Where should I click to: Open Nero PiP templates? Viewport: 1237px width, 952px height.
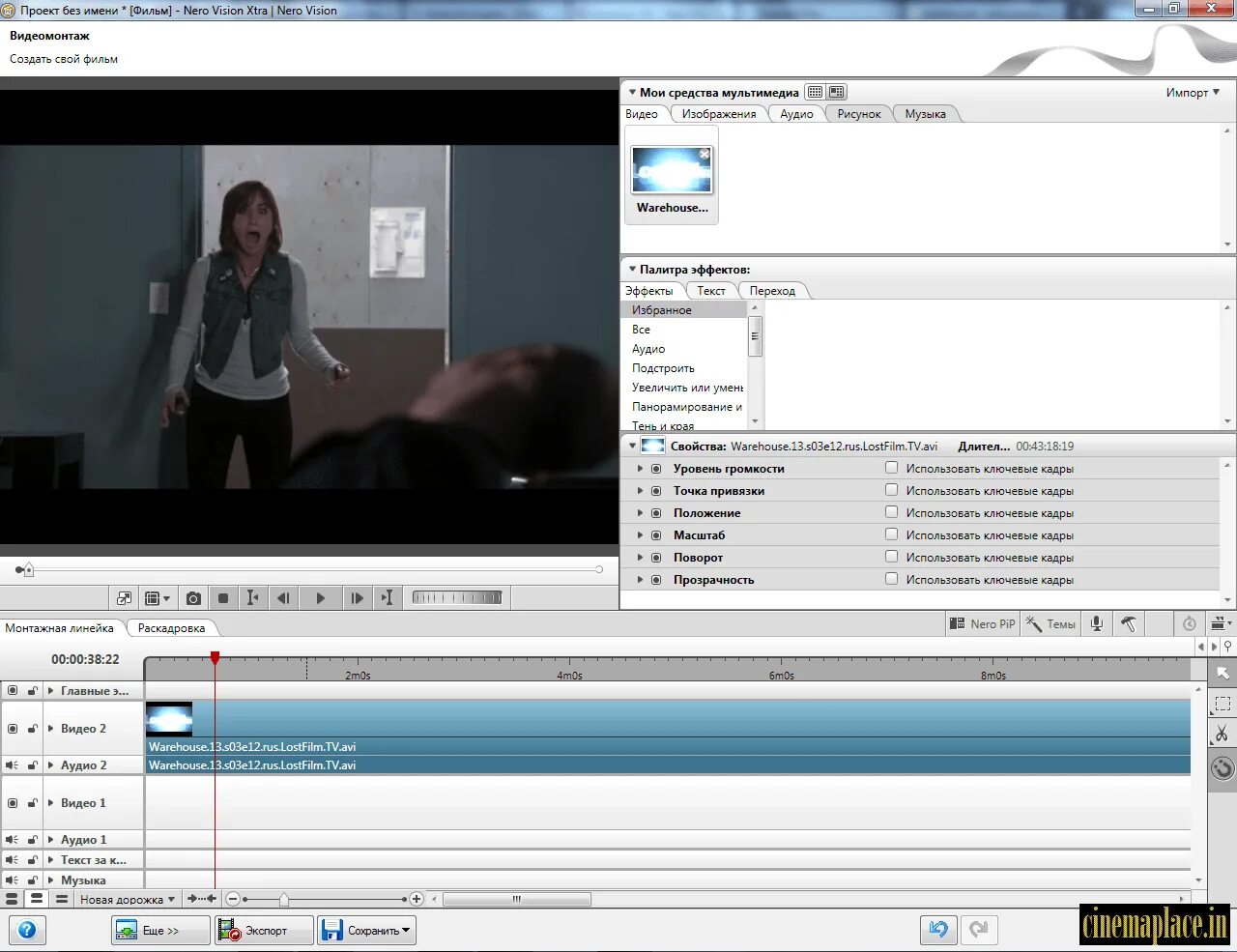pos(983,624)
